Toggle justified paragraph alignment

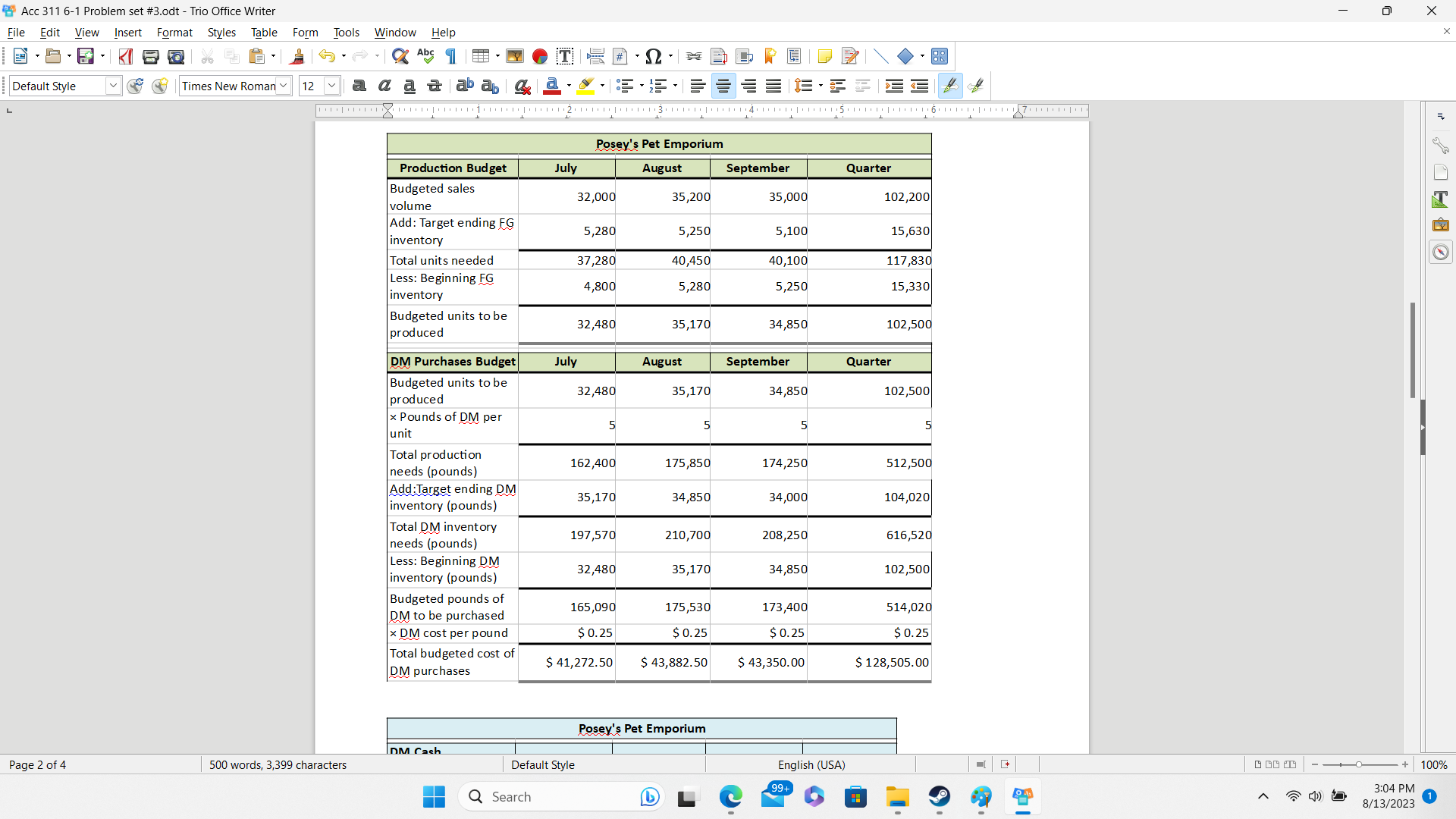tap(773, 86)
